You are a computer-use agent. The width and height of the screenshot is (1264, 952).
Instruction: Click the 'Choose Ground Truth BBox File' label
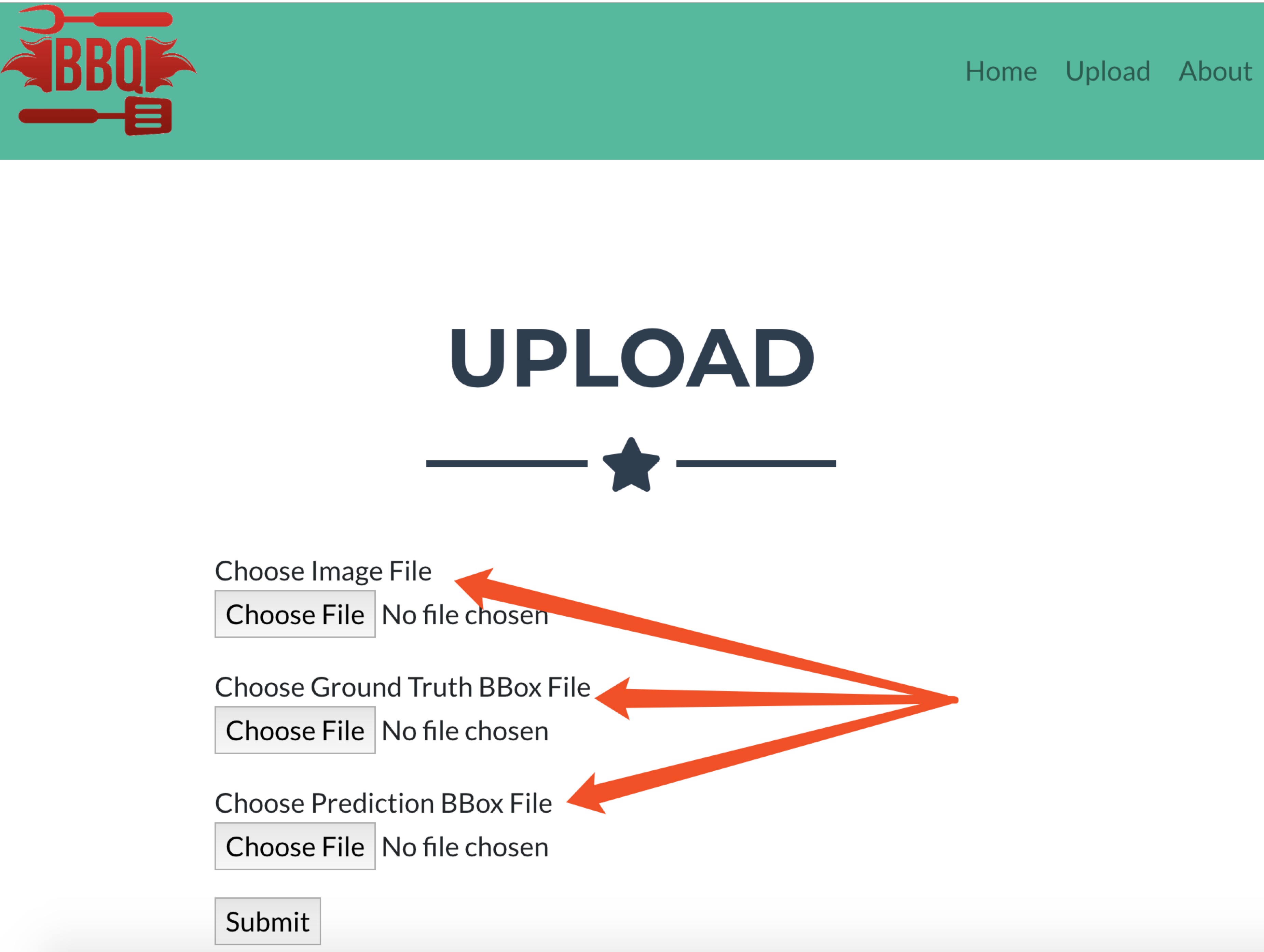point(403,687)
